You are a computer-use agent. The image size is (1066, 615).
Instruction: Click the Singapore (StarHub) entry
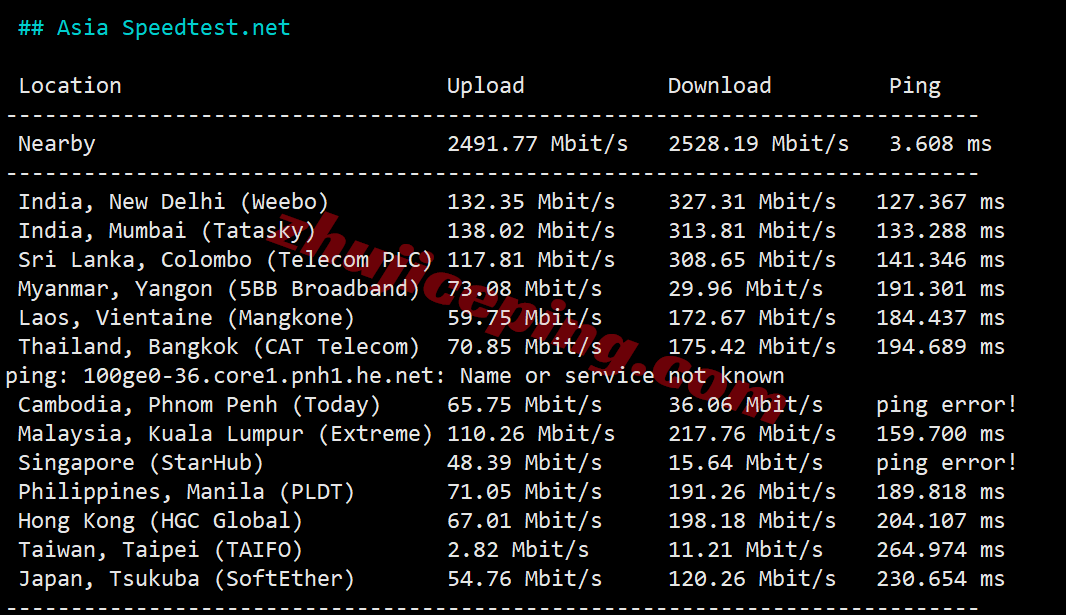pyautogui.click(x=141, y=463)
